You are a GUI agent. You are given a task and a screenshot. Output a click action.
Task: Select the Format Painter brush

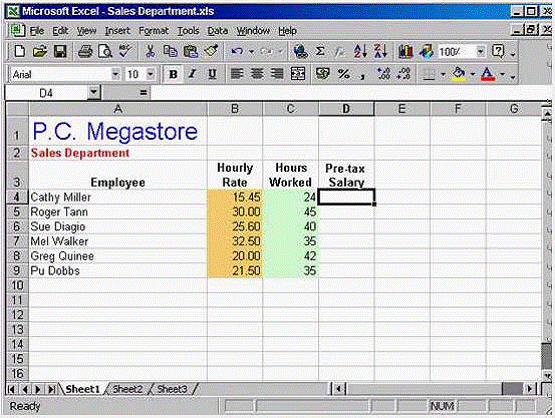tap(211, 52)
